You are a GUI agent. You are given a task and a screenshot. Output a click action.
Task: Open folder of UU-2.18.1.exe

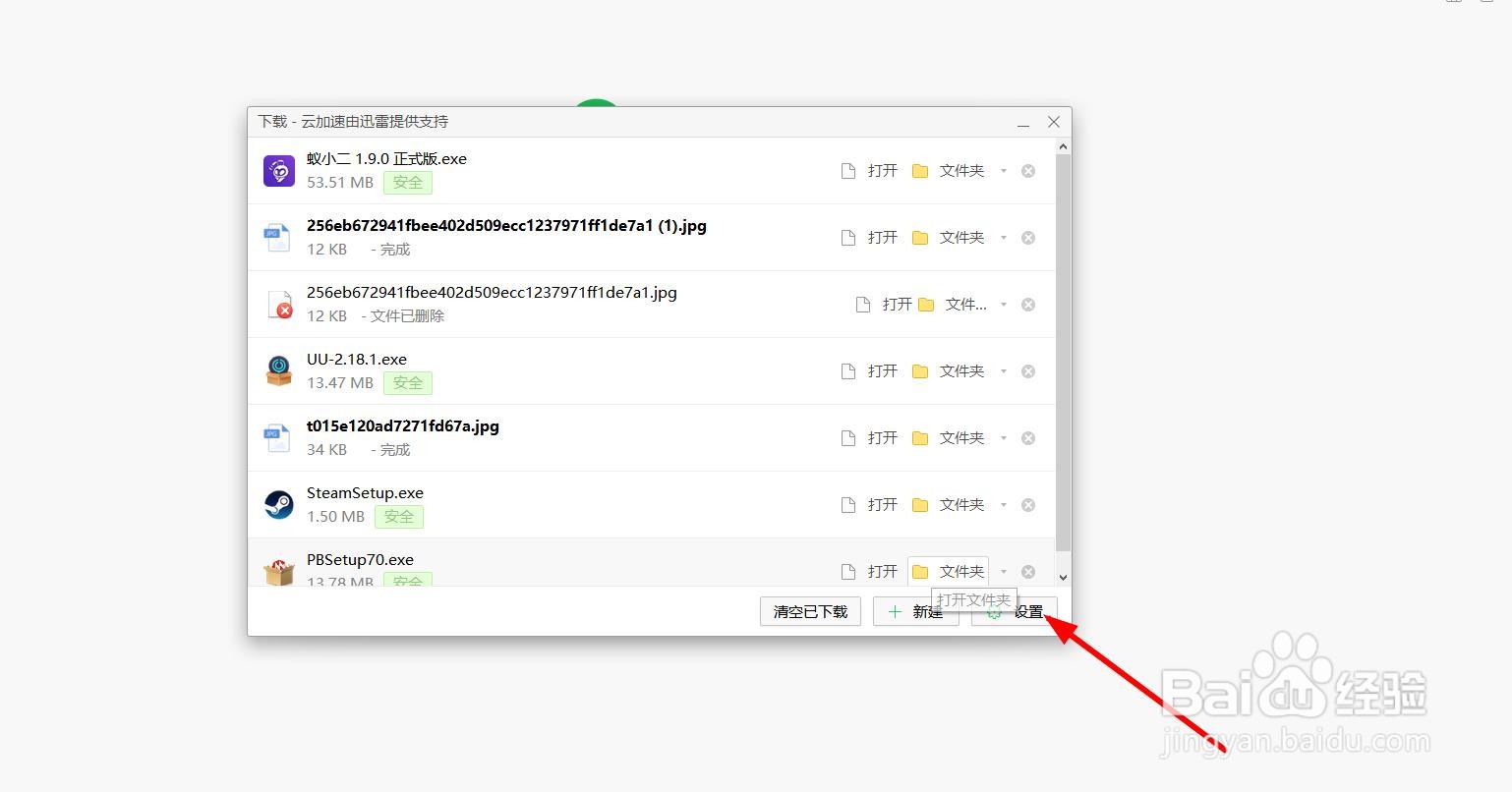[949, 371]
